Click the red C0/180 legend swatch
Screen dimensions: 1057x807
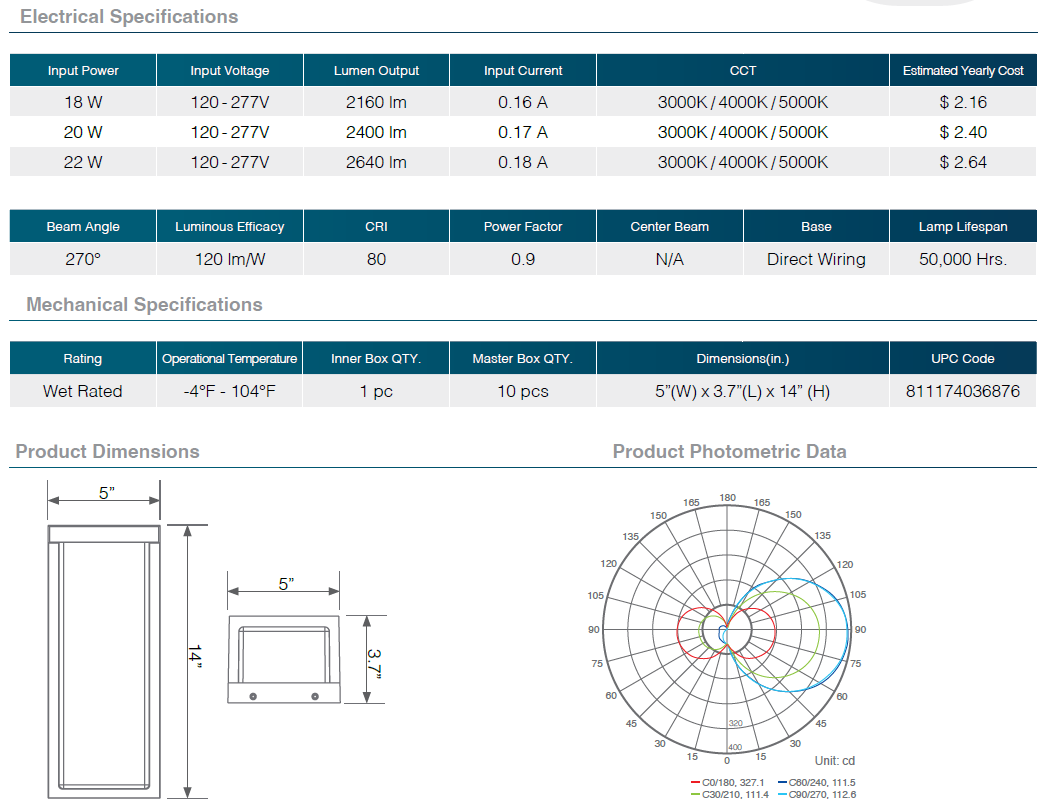click(x=695, y=783)
